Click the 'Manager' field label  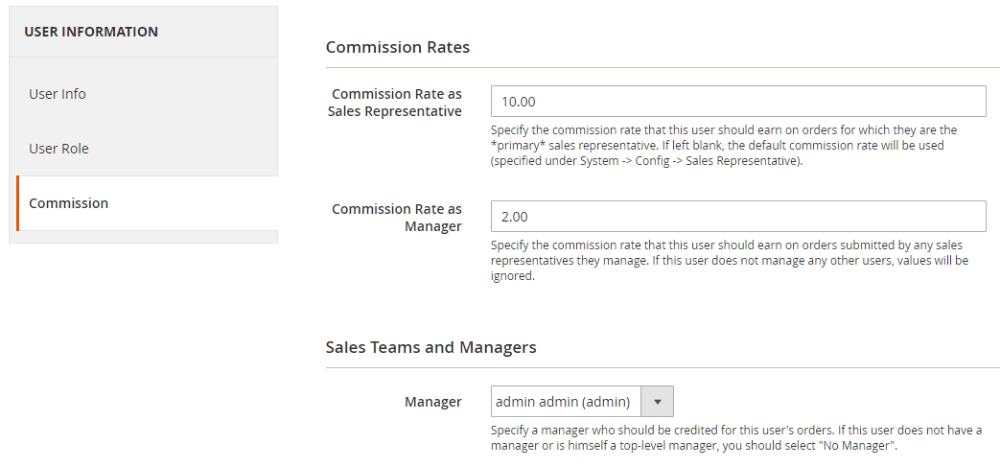click(433, 402)
